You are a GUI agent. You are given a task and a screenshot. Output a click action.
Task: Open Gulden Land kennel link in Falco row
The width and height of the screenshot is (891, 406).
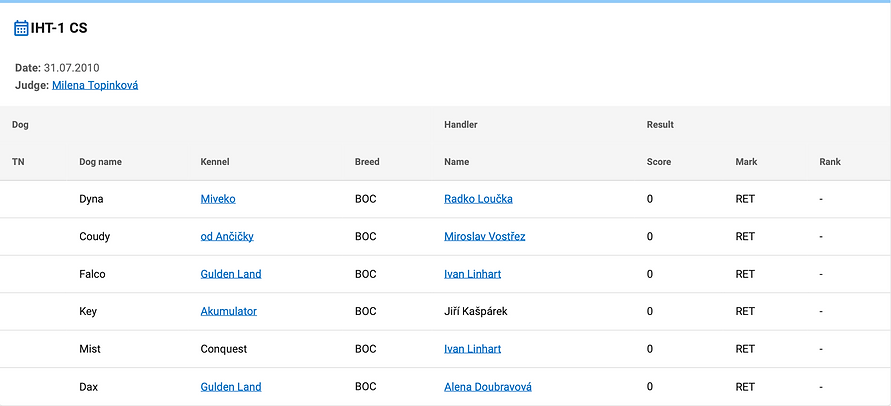click(x=231, y=274)
